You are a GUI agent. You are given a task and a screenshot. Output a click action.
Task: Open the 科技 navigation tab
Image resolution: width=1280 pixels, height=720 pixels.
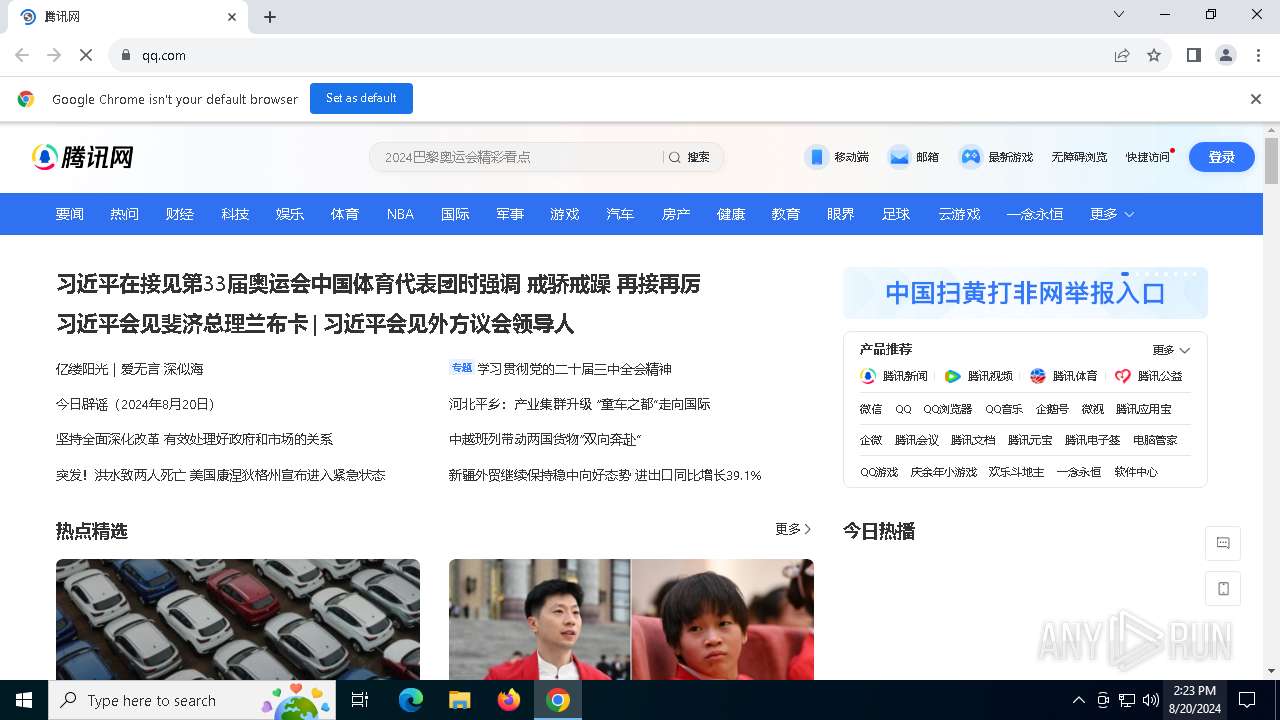click(235, 214)
